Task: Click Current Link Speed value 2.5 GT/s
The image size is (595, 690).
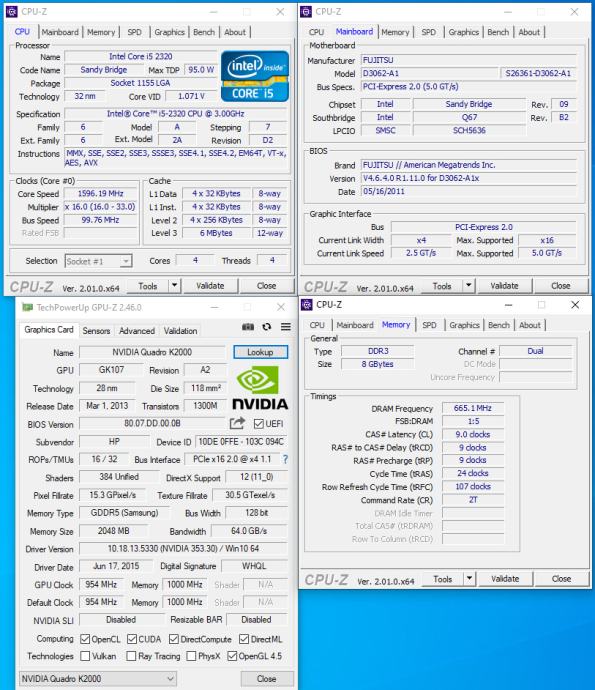Action: tap(421, 253)
